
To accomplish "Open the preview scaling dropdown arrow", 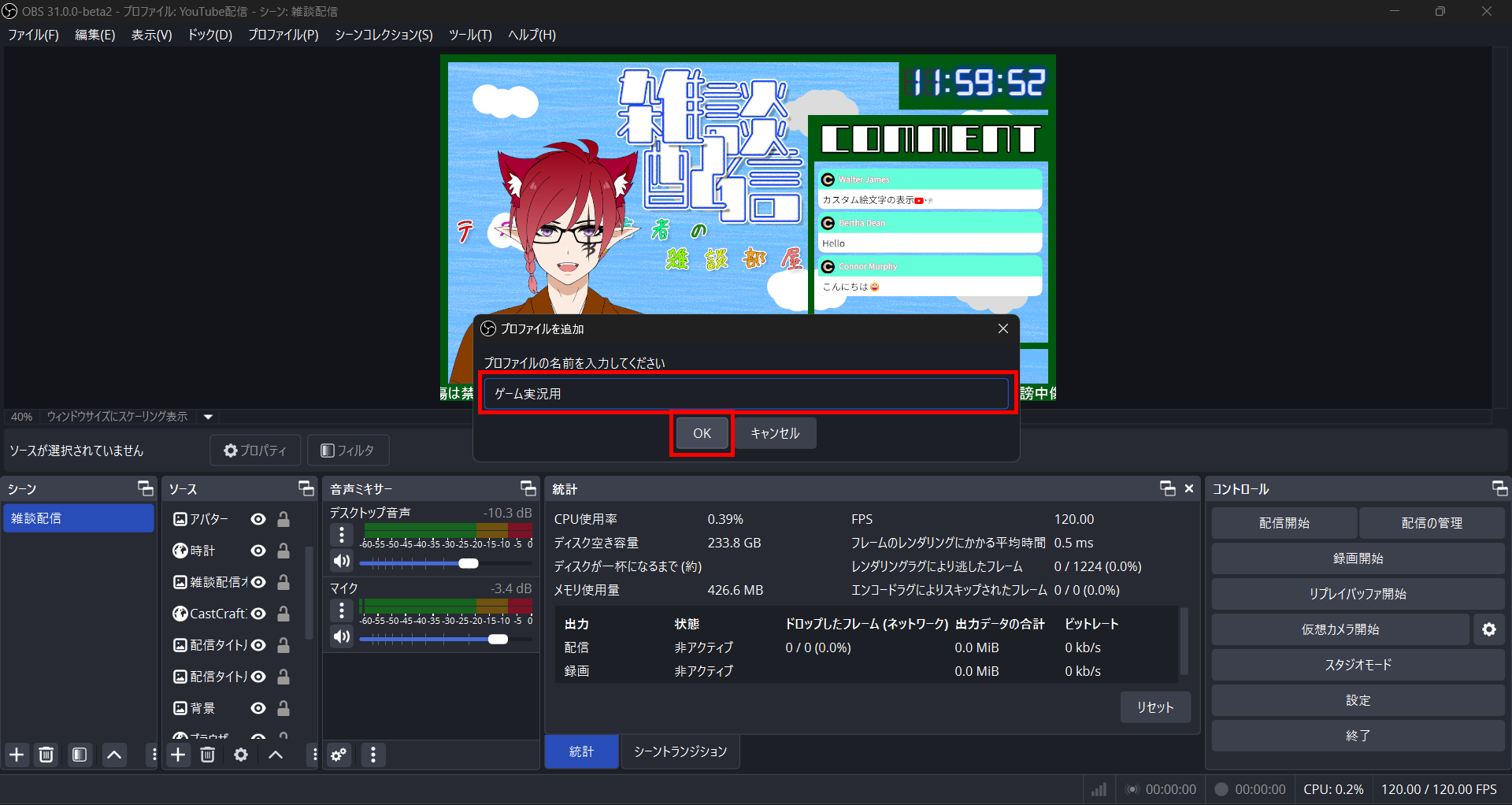I will click(x=209, y=417).
